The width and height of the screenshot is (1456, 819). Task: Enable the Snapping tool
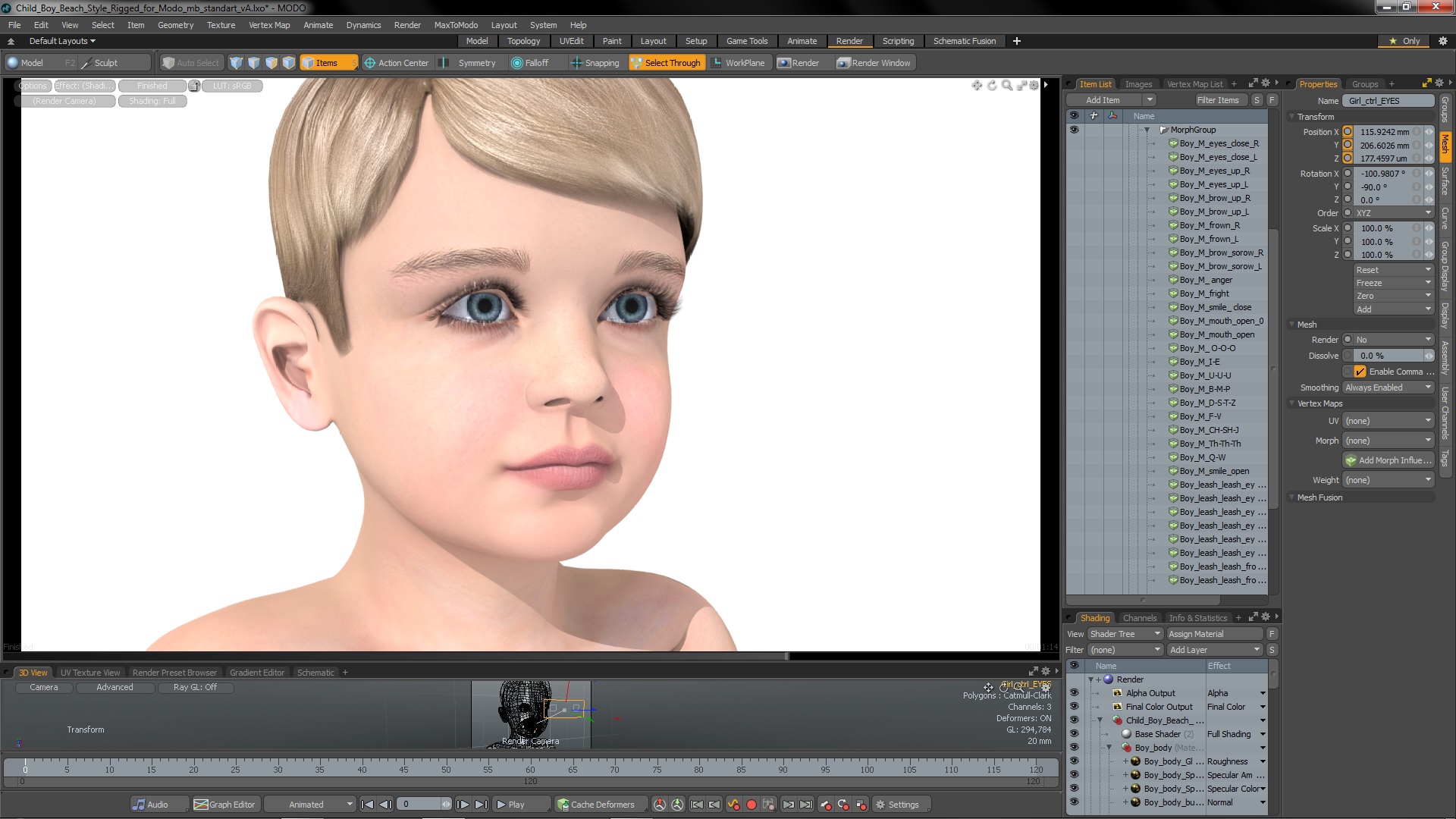(x=595, y=63)
